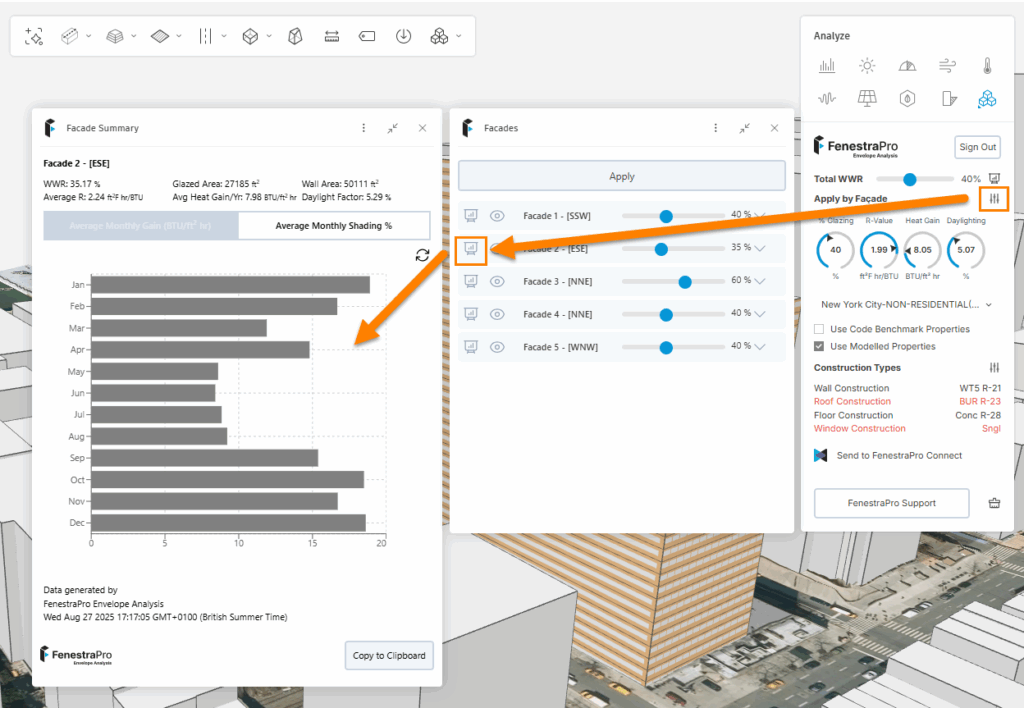Viewport: 1024px width, 708px height.
Task: Refresh the Facade Summary chart
Action: pyautogui.click(x=423, y=255)
